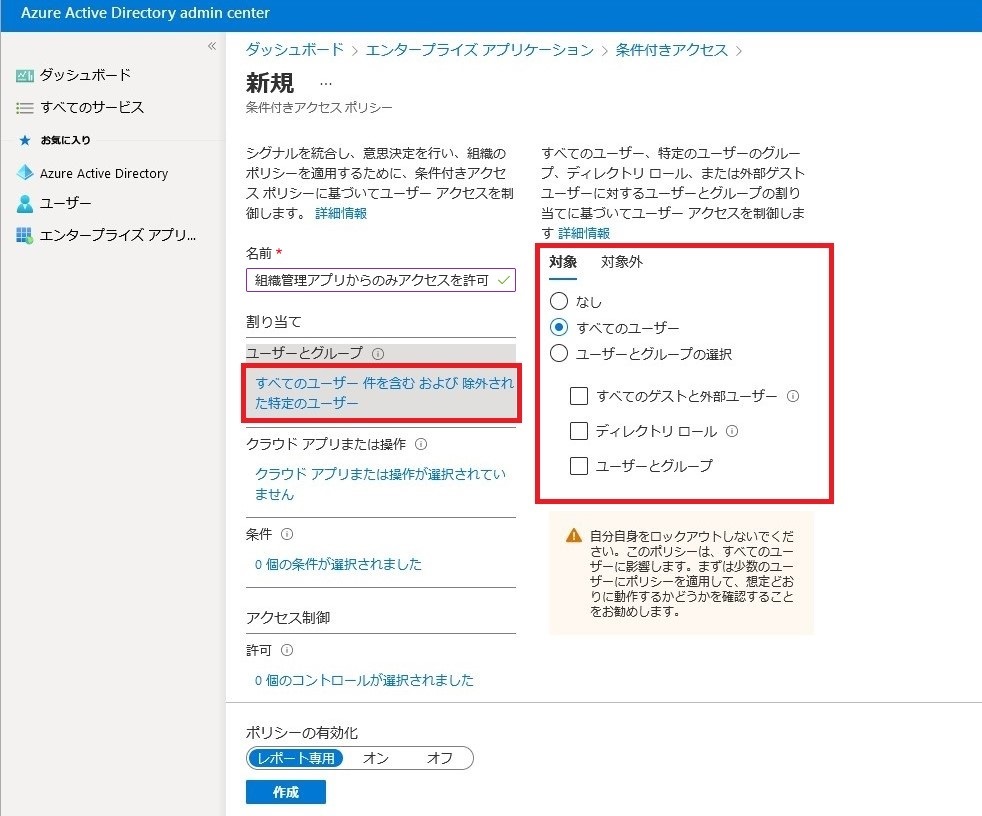Click the 新規 page heading

270,83
